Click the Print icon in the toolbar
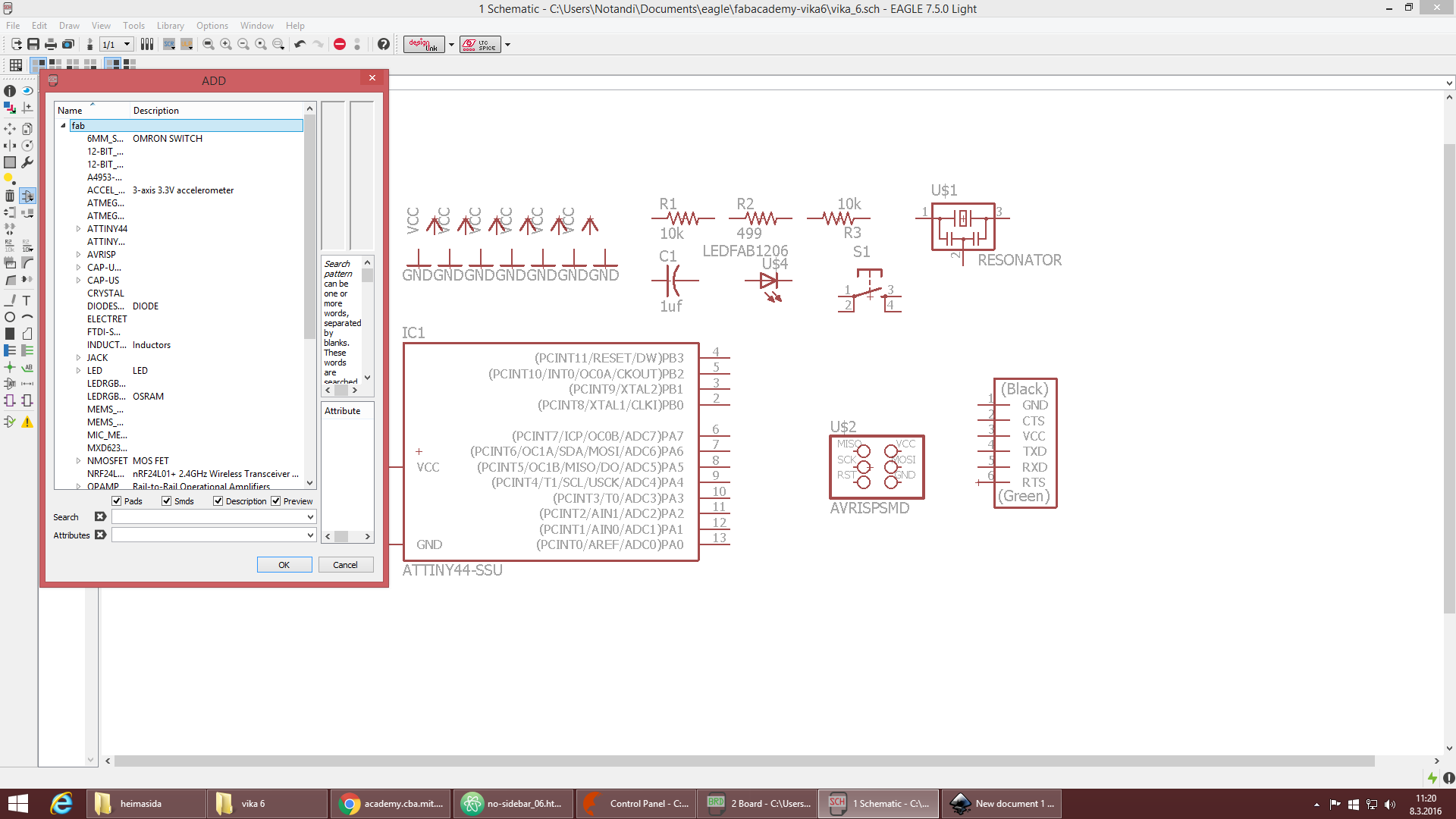 click(51, 44)
